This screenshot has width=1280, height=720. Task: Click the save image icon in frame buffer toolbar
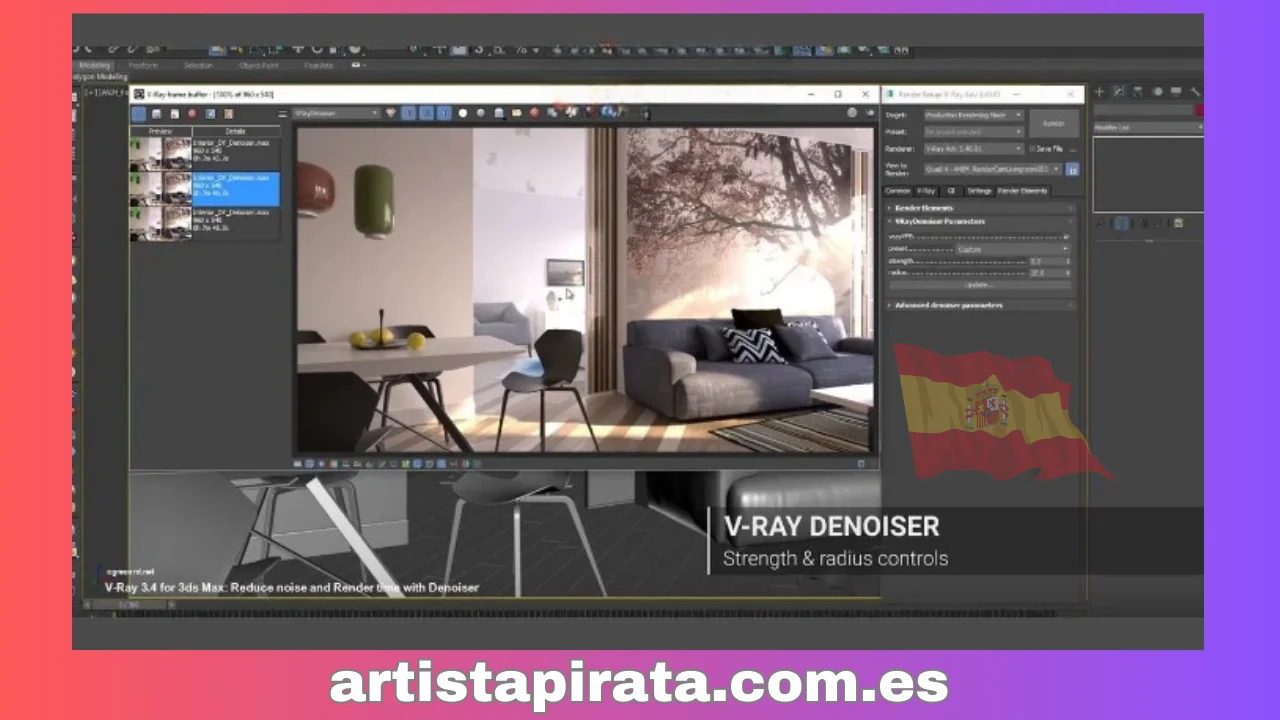(x=499, y=113)
